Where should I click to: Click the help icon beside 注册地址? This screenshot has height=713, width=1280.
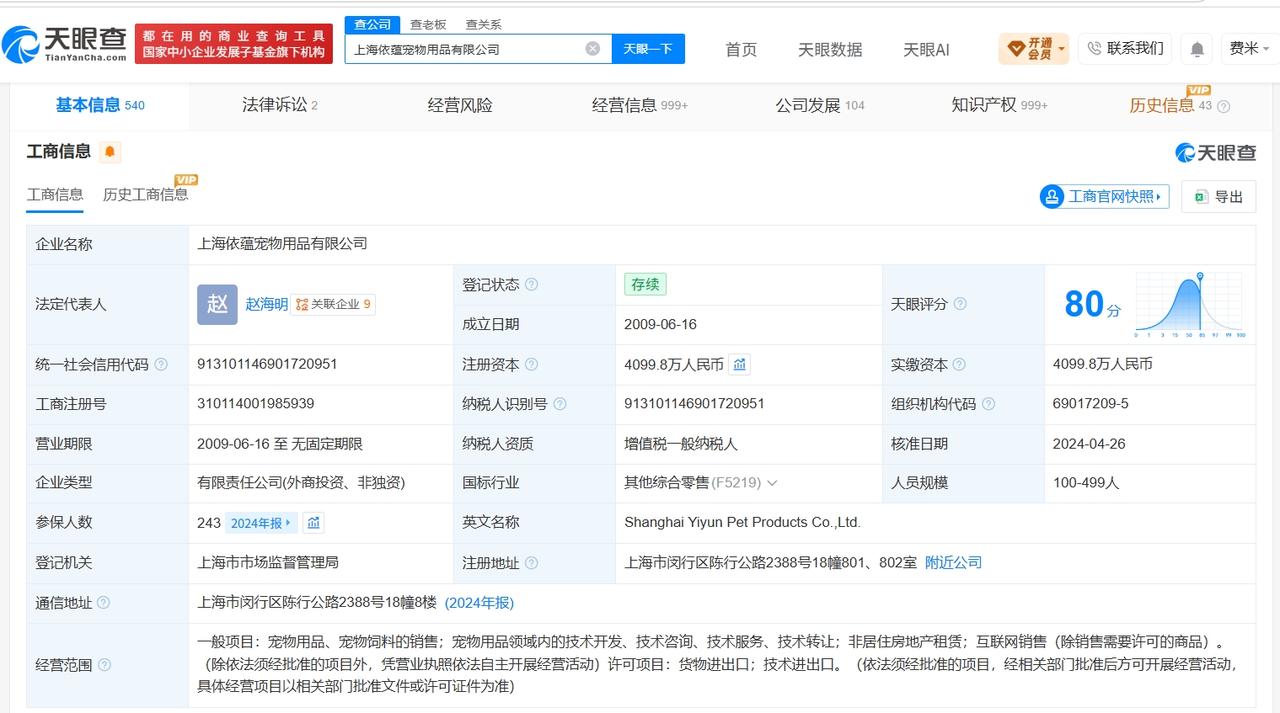tap(531, 563)
